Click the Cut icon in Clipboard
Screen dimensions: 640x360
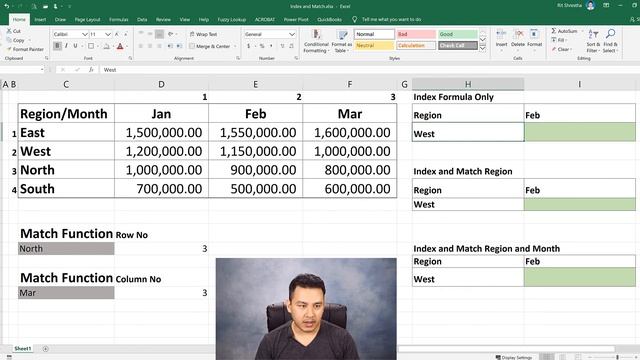click(9, 31)
